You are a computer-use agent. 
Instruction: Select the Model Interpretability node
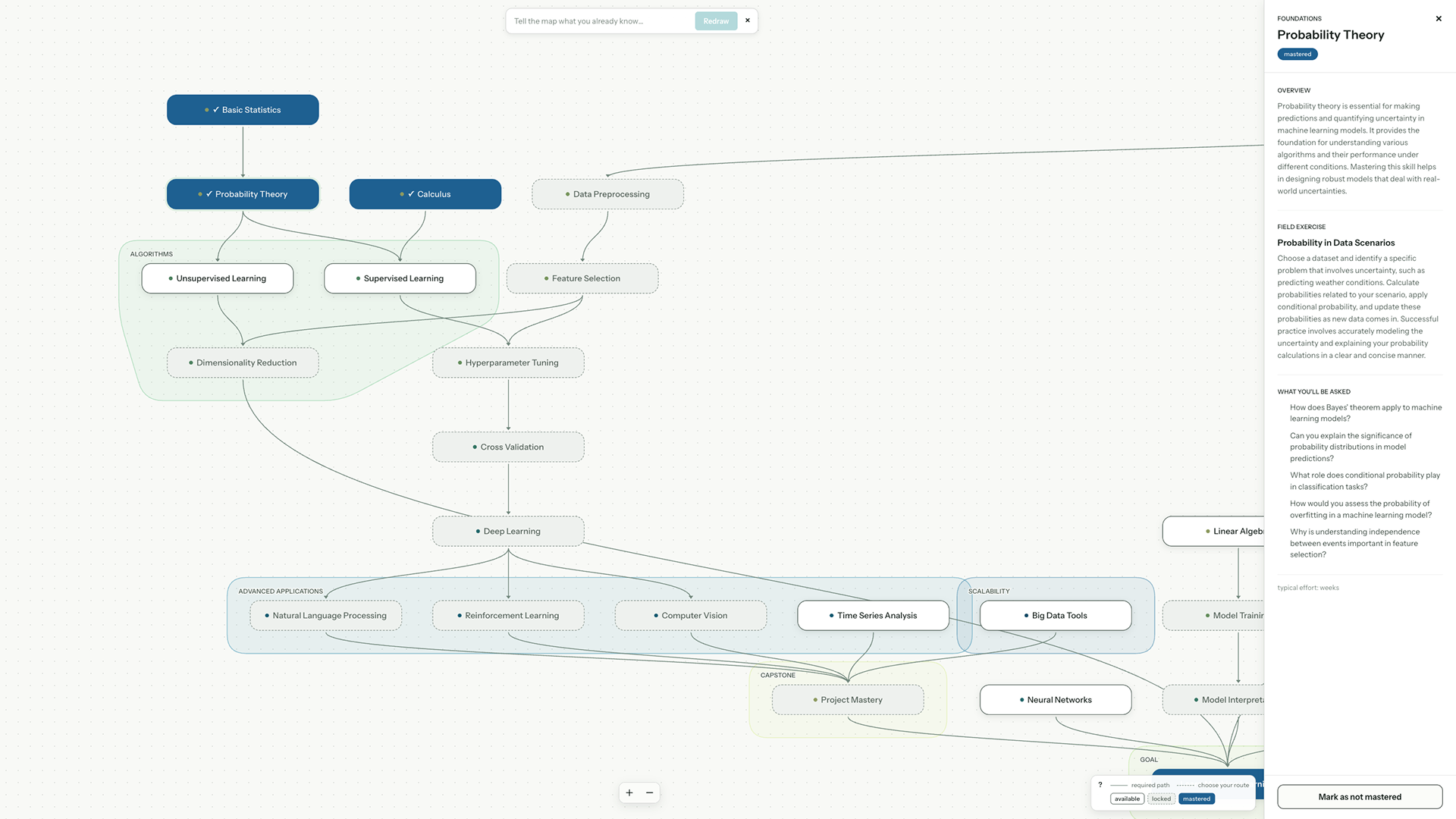[1213, 700]
